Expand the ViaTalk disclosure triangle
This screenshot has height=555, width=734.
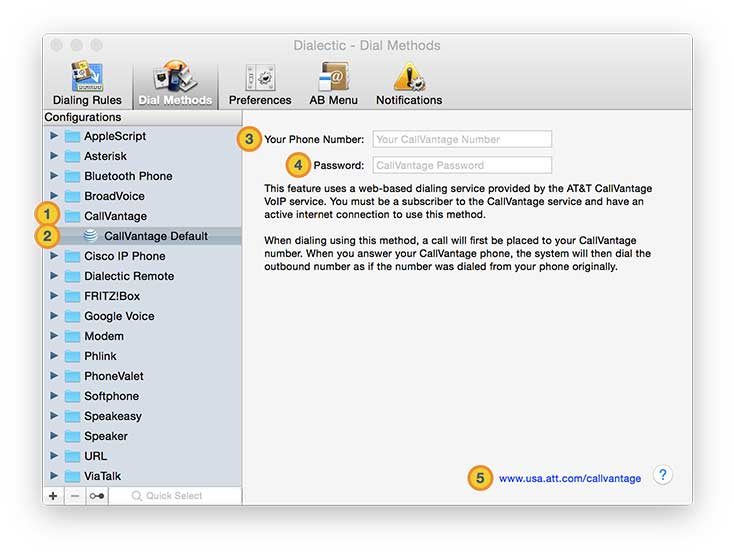point(54,475)
